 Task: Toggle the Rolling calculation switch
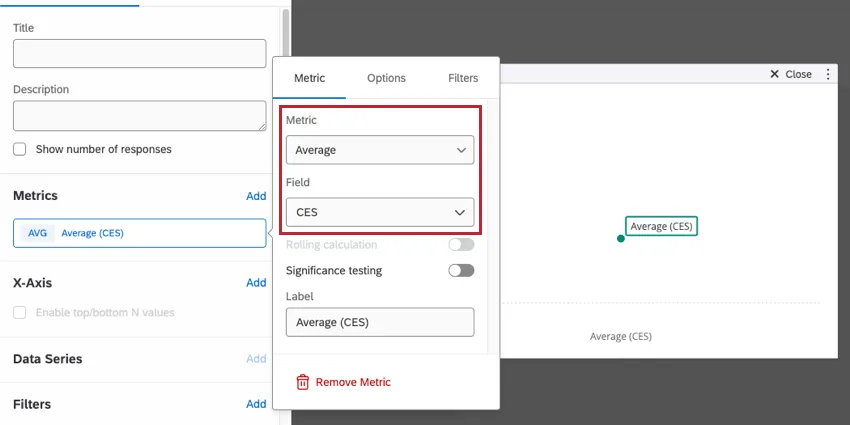[x=461, y=245]
